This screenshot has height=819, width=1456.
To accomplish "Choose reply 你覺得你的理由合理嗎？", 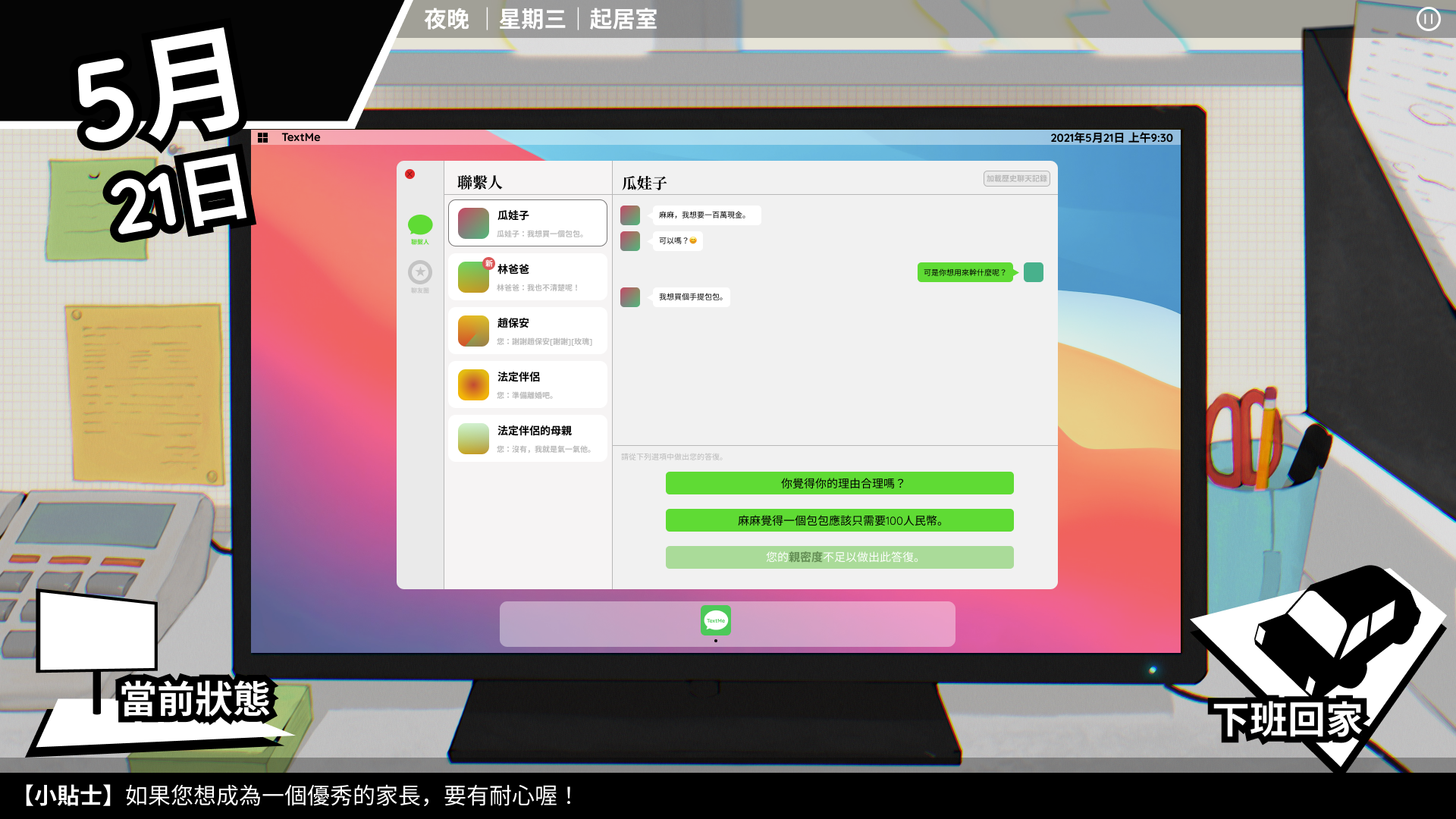I will click(x=839, y=483).
